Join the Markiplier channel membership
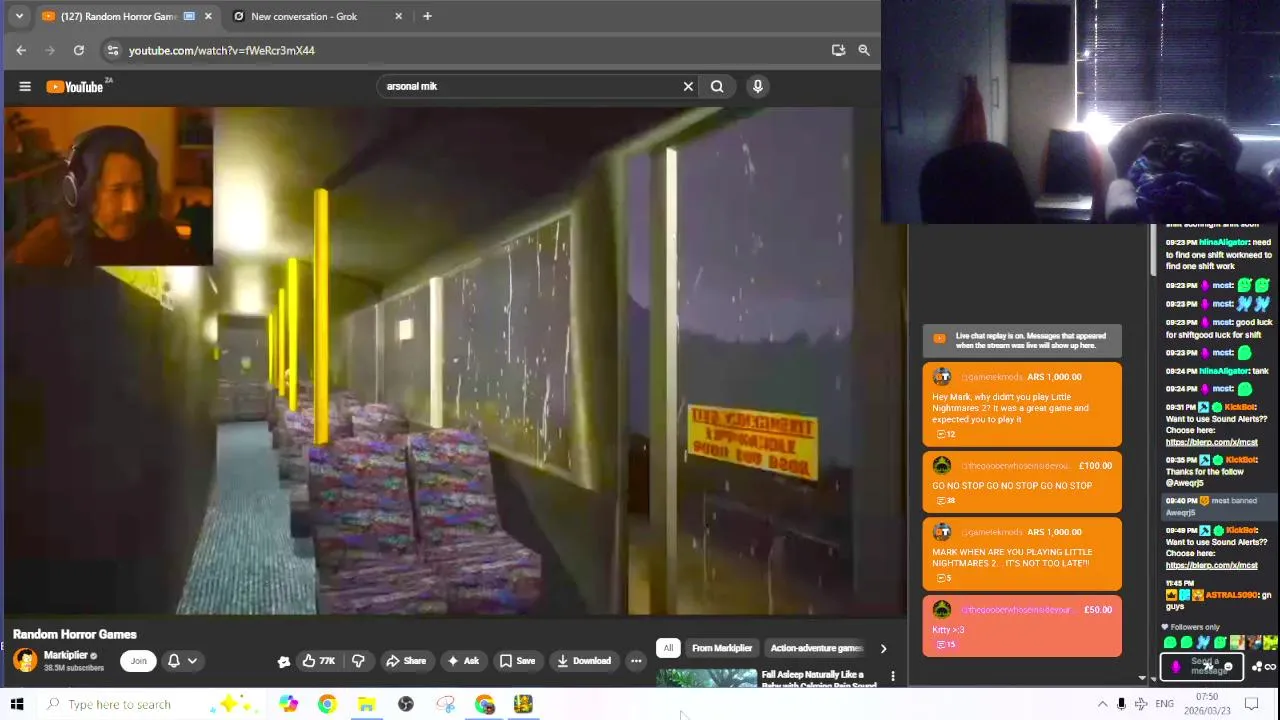This screenshot has width=1280, height=720. pyautogui.click(x=138, y=660)
